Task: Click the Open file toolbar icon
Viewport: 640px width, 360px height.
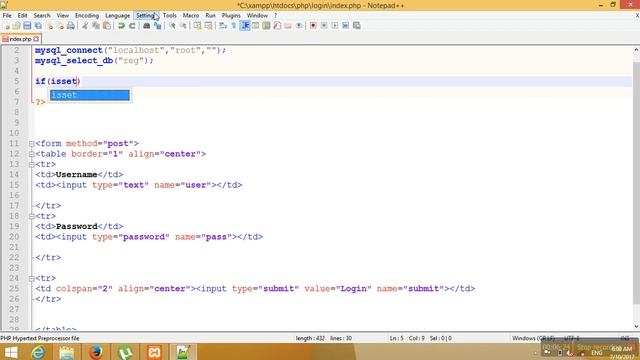Action: (16, 26)
